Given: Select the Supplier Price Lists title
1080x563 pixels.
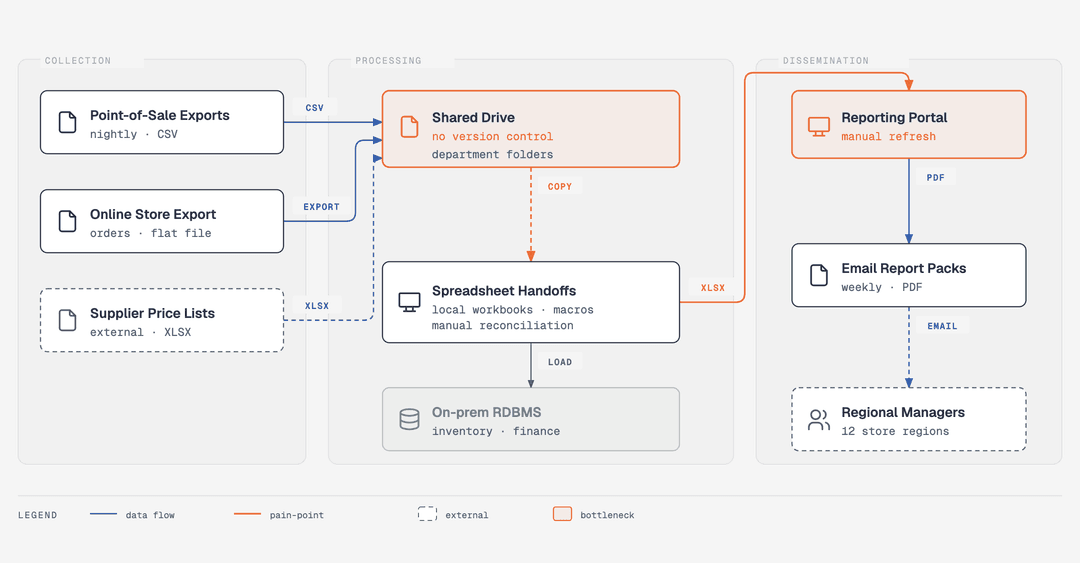Looking at the screenshot, I should (x=152, y=313).
